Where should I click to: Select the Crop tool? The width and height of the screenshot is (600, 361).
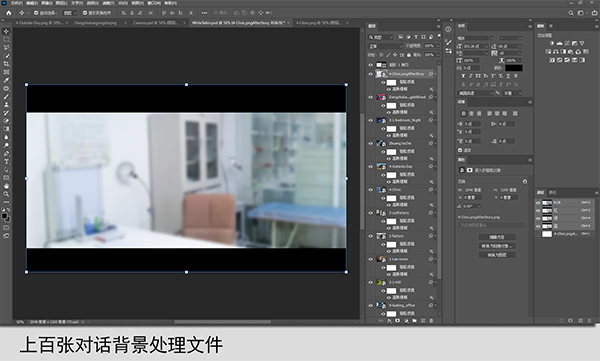(6, 64)
